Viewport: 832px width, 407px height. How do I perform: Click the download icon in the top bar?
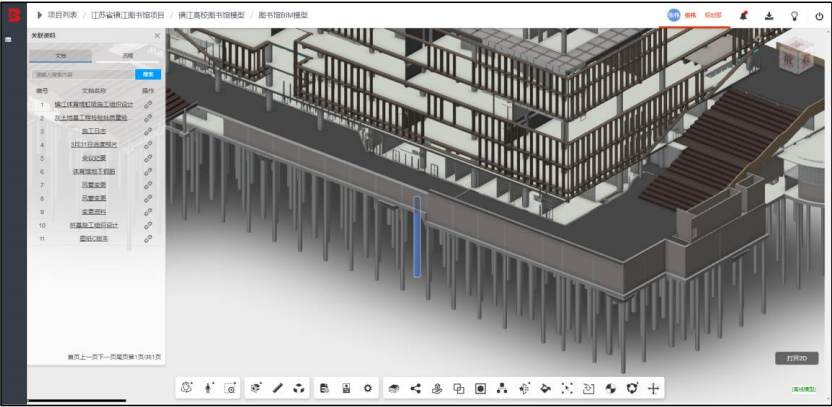[769, 16]
